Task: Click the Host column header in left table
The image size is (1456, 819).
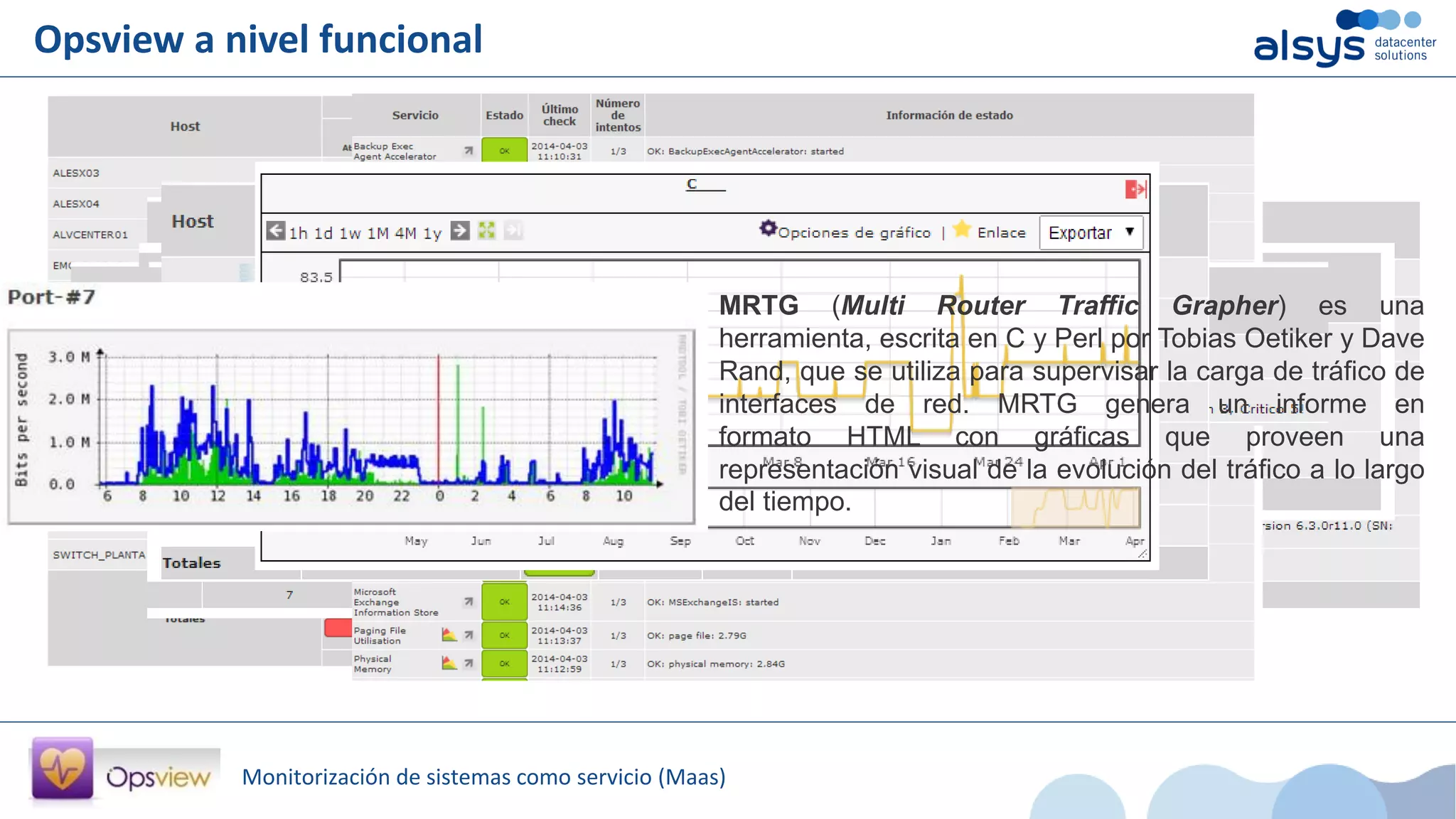Action: (185, 126)
